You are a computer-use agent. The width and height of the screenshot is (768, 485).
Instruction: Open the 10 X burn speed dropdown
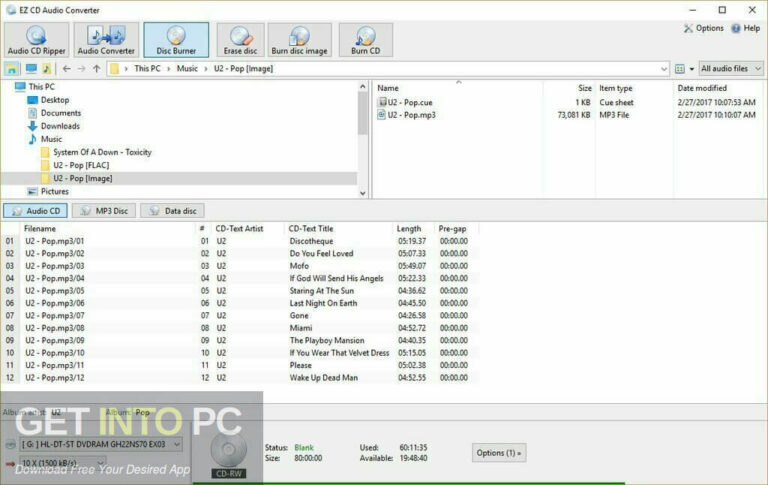click(x=62, y=462)
